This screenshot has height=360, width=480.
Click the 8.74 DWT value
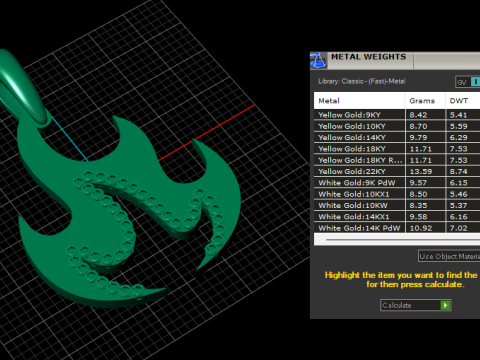[x=459, y=172]
